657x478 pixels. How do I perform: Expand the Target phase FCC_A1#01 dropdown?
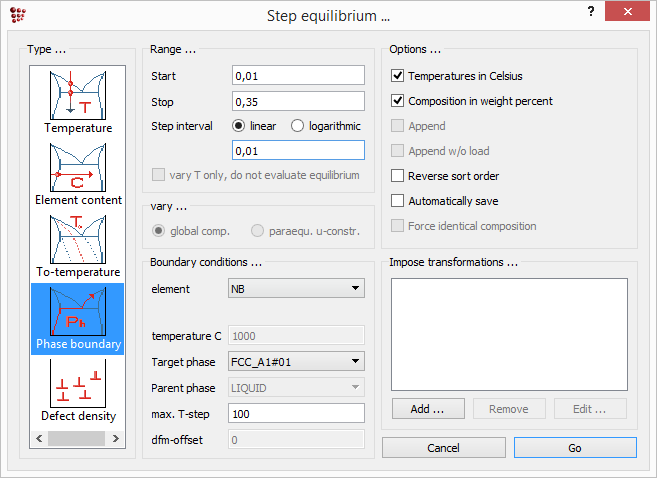point(296,361)
